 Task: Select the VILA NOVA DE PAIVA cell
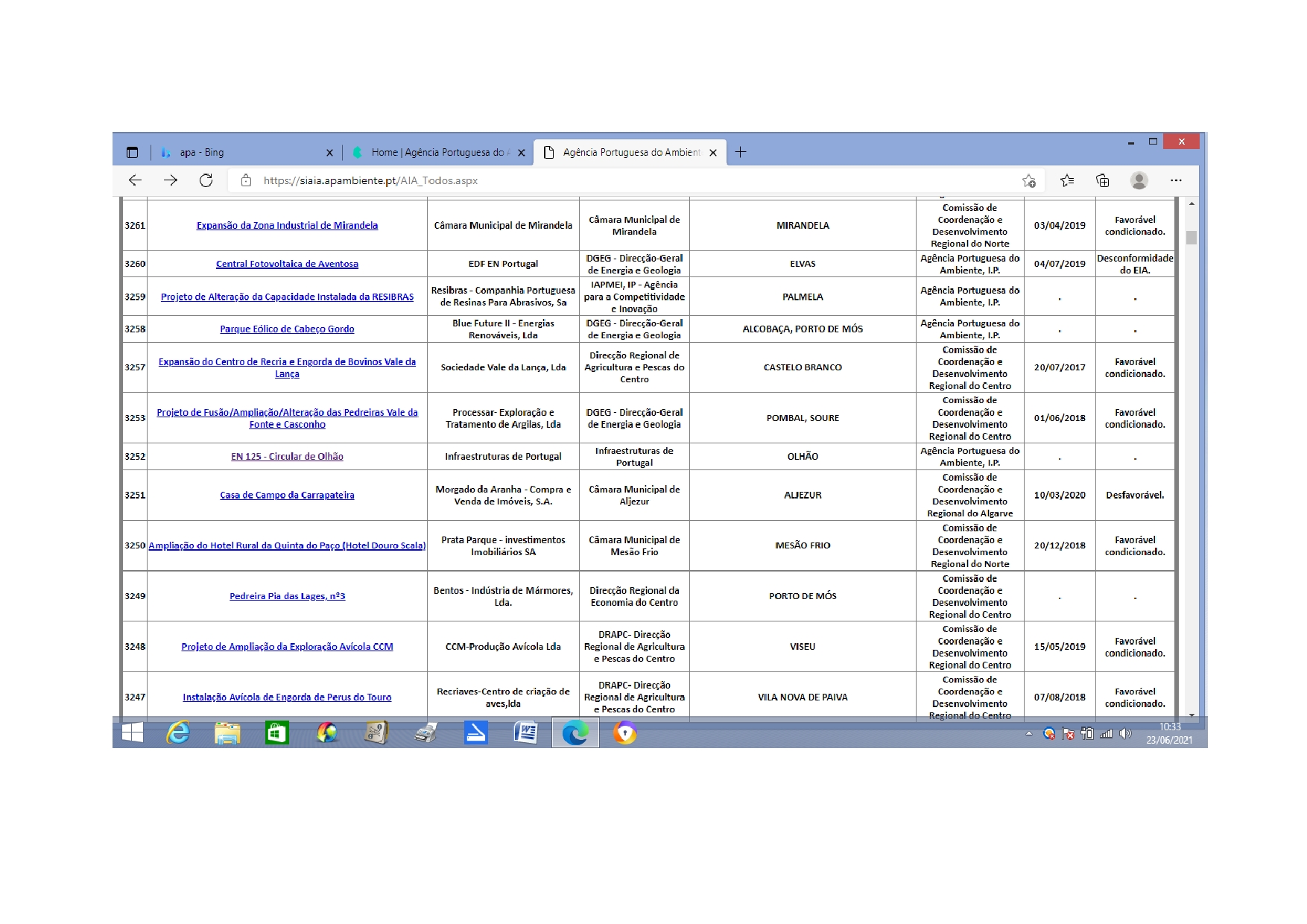(803, 697)
